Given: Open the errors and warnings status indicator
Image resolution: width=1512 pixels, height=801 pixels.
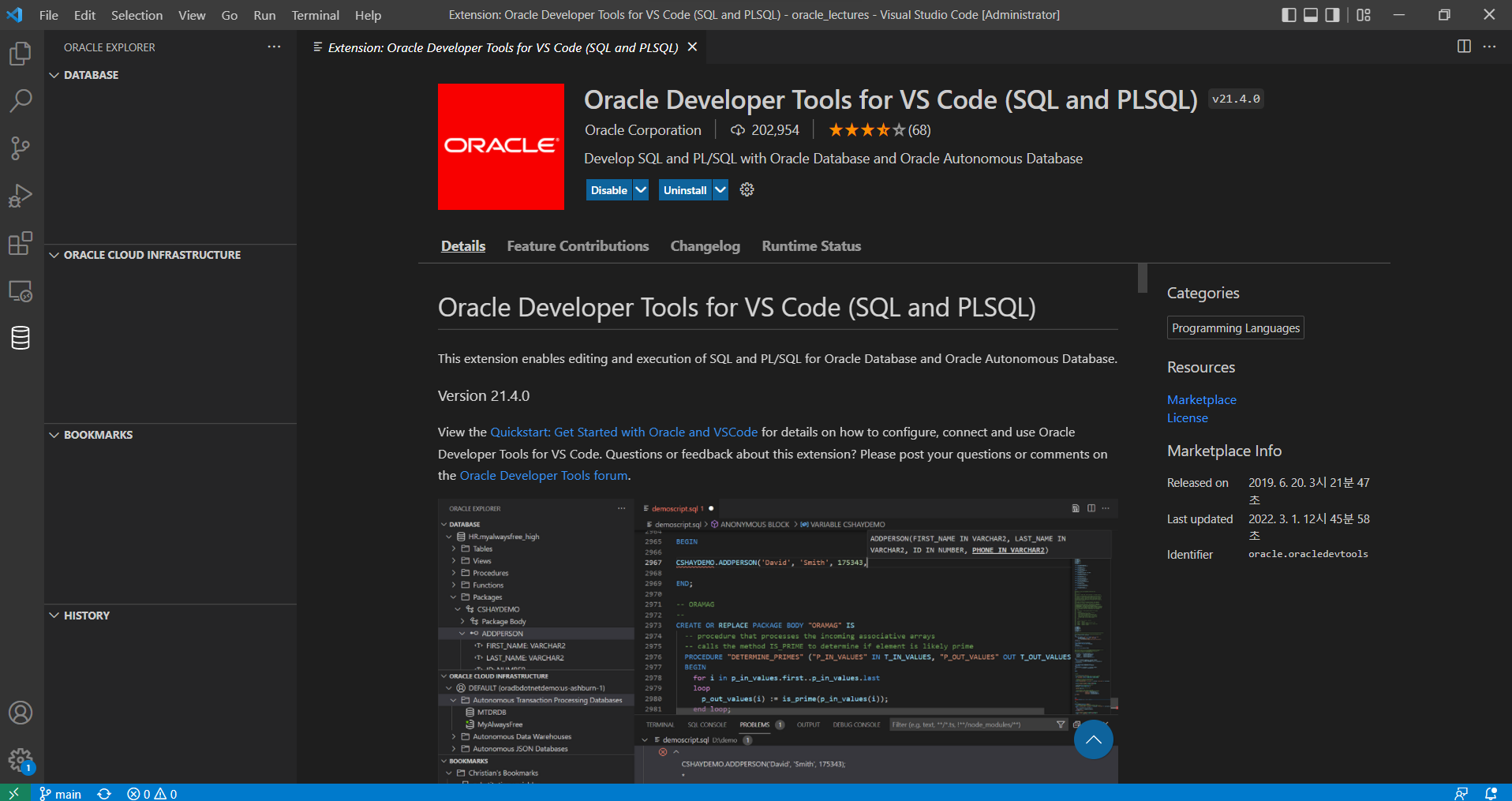Looking at the screenshot, I should click(152, 794).
